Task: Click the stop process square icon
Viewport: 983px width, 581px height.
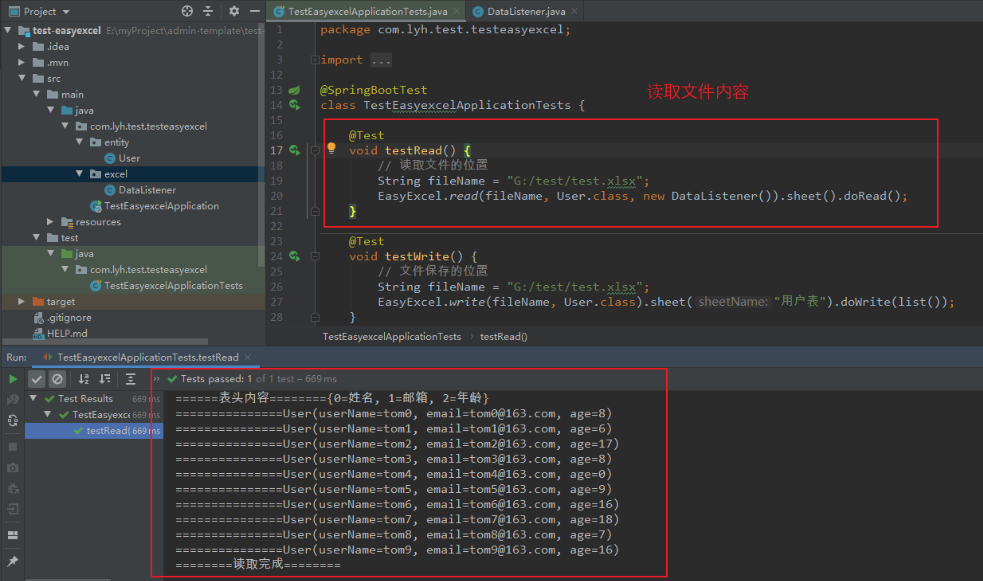Action: tap(13, 447)
